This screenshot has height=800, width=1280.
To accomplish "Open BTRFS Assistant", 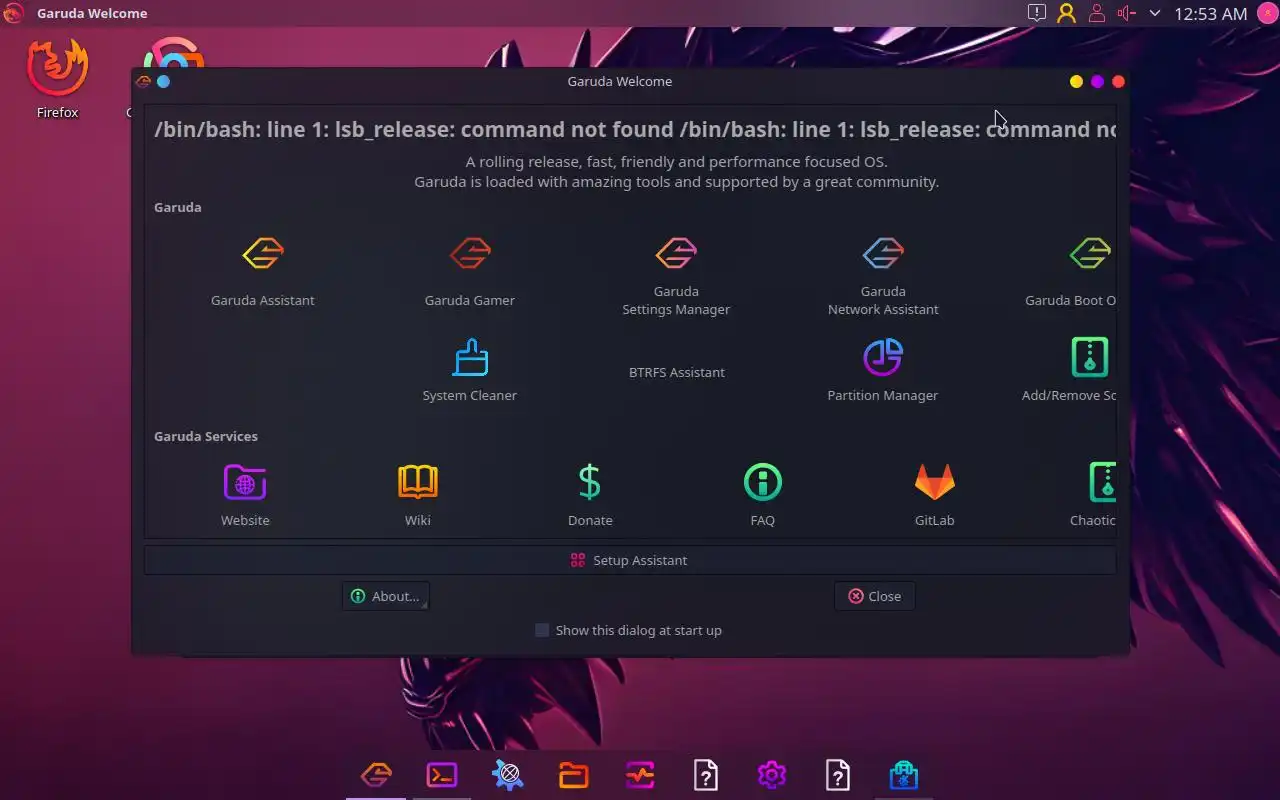I will [676, 372].
